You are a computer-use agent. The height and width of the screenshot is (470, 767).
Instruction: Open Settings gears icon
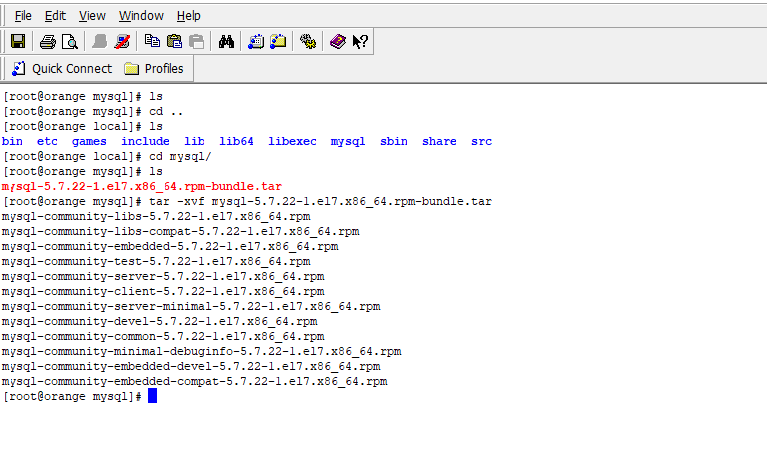click(x=308, y=42)
